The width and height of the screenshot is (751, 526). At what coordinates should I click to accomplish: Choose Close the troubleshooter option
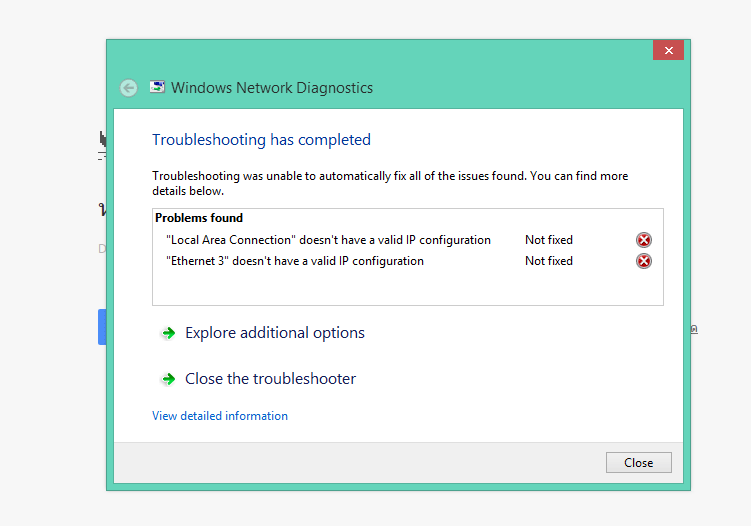tap(270, 379)
